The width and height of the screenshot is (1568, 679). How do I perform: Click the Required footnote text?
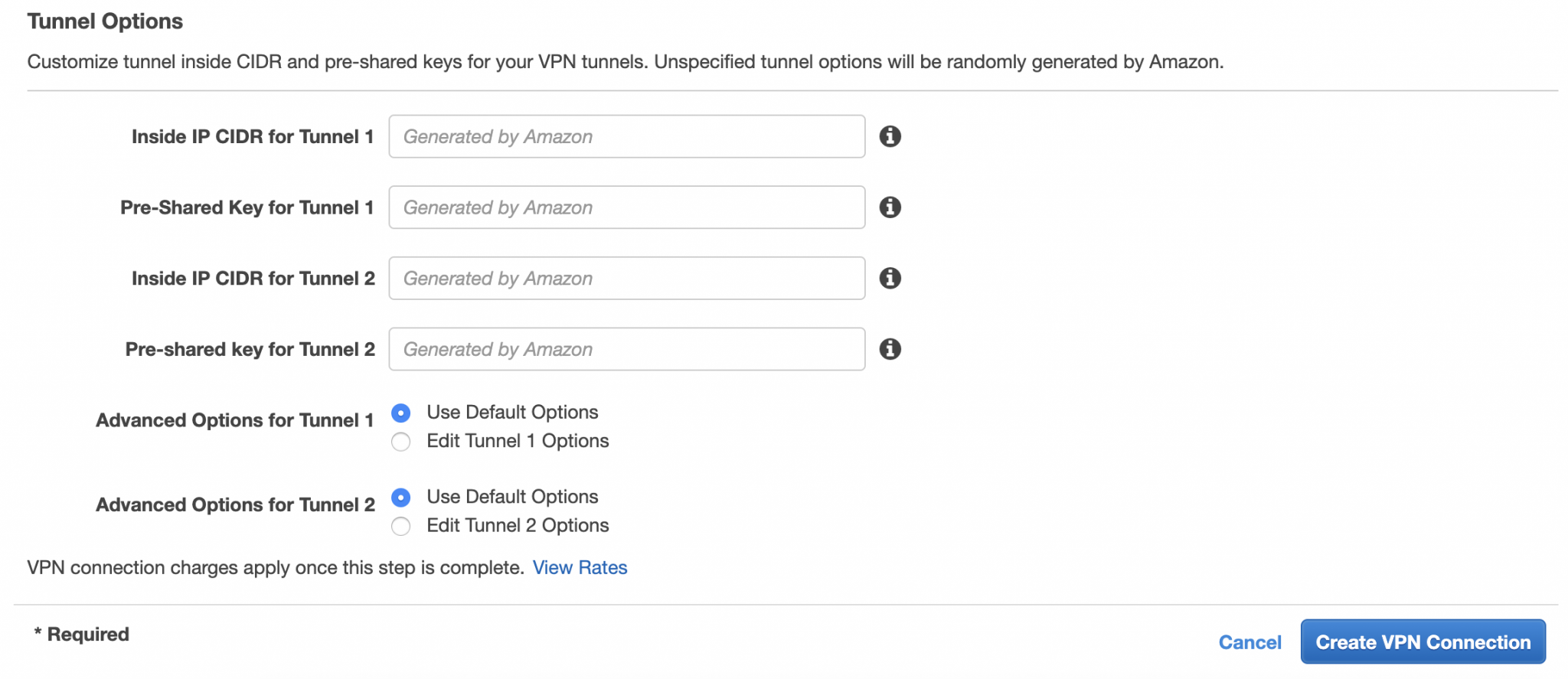pos(80,634)
